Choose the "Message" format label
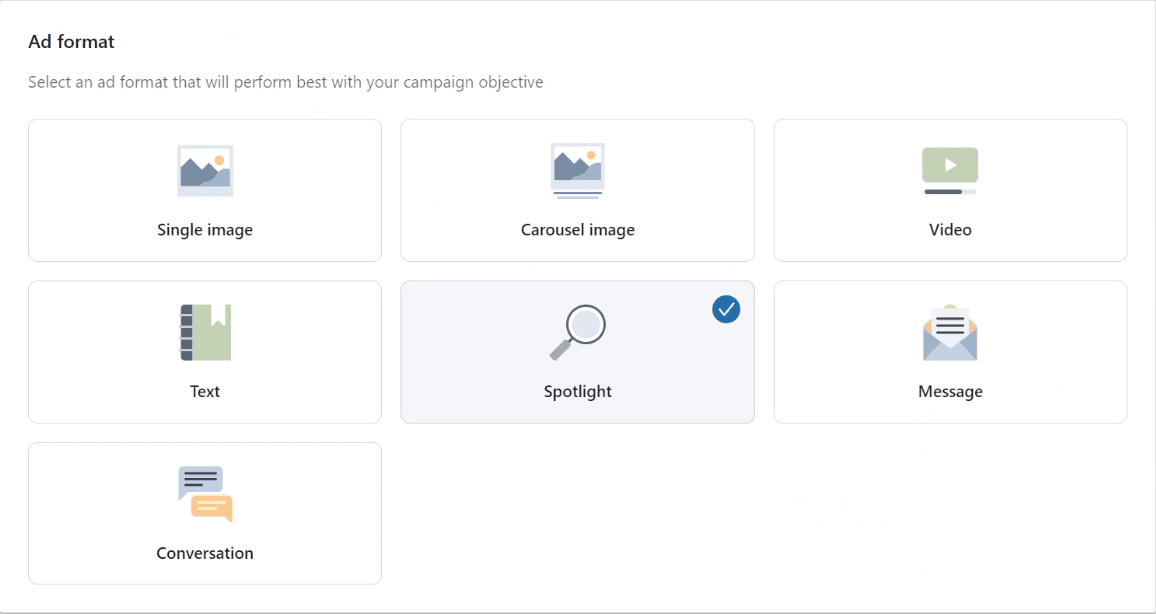1156x614 pixels. click(x=950, y=391)
